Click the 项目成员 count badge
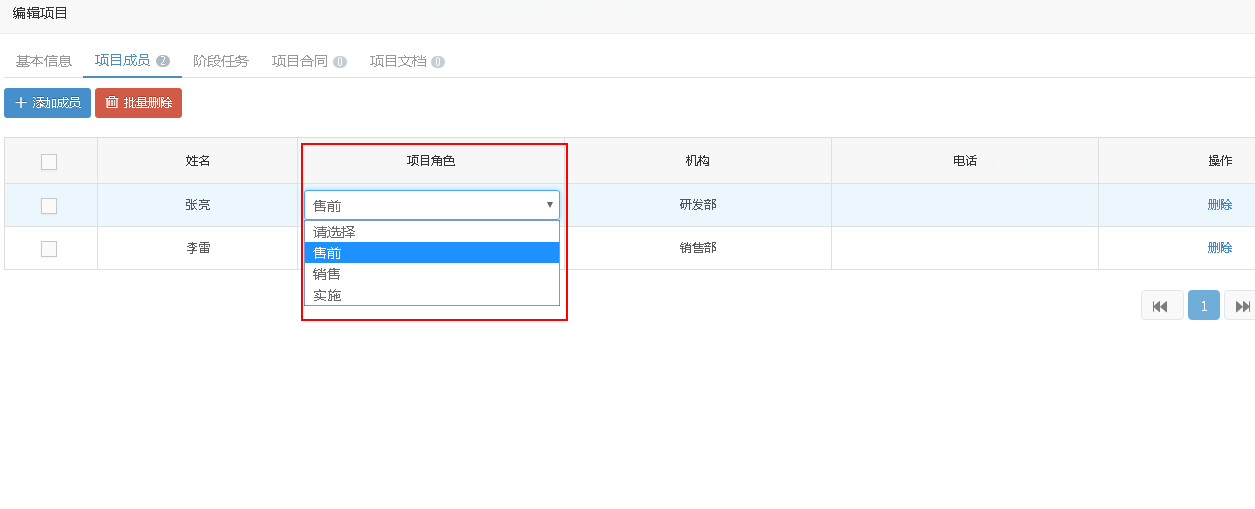This screenshot has width=1255, height=509. pos(163,61)
